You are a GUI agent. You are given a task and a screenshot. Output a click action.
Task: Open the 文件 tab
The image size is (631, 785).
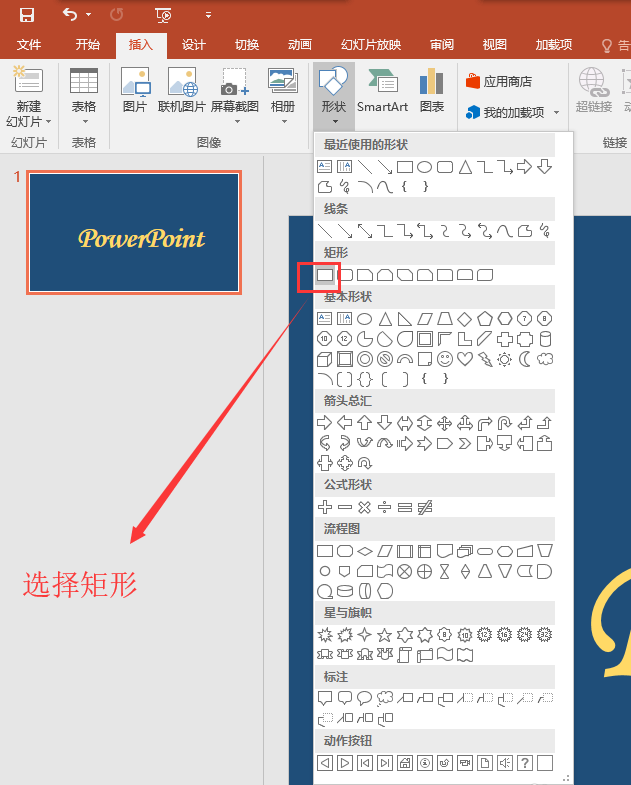point(29,45)
